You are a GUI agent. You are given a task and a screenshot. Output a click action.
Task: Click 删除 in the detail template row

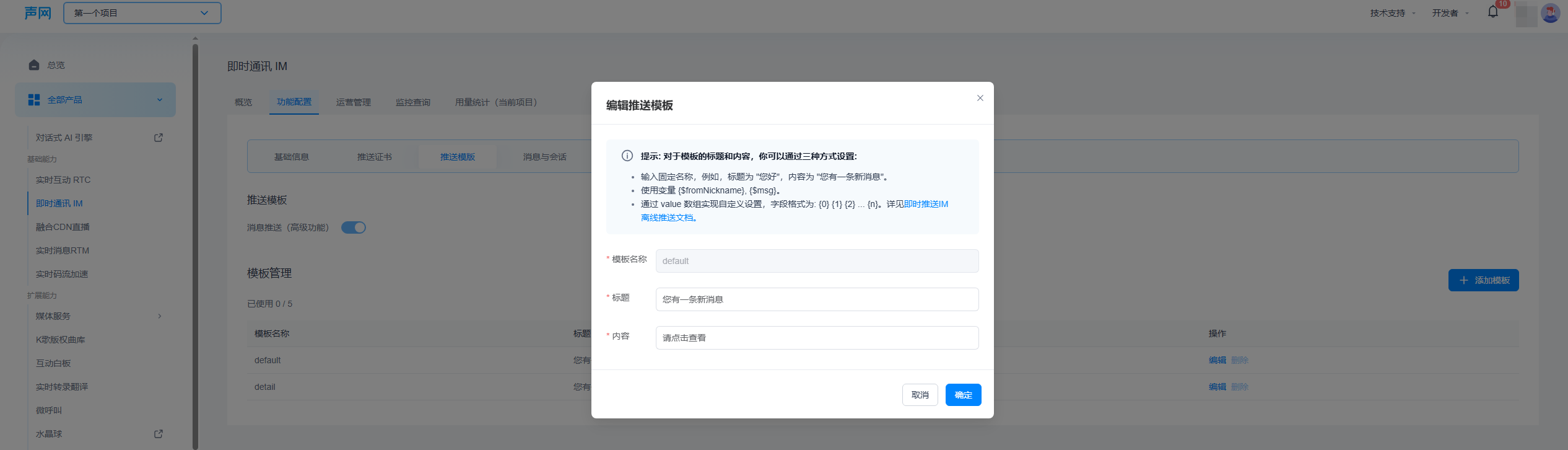(x=1240, y=387)
